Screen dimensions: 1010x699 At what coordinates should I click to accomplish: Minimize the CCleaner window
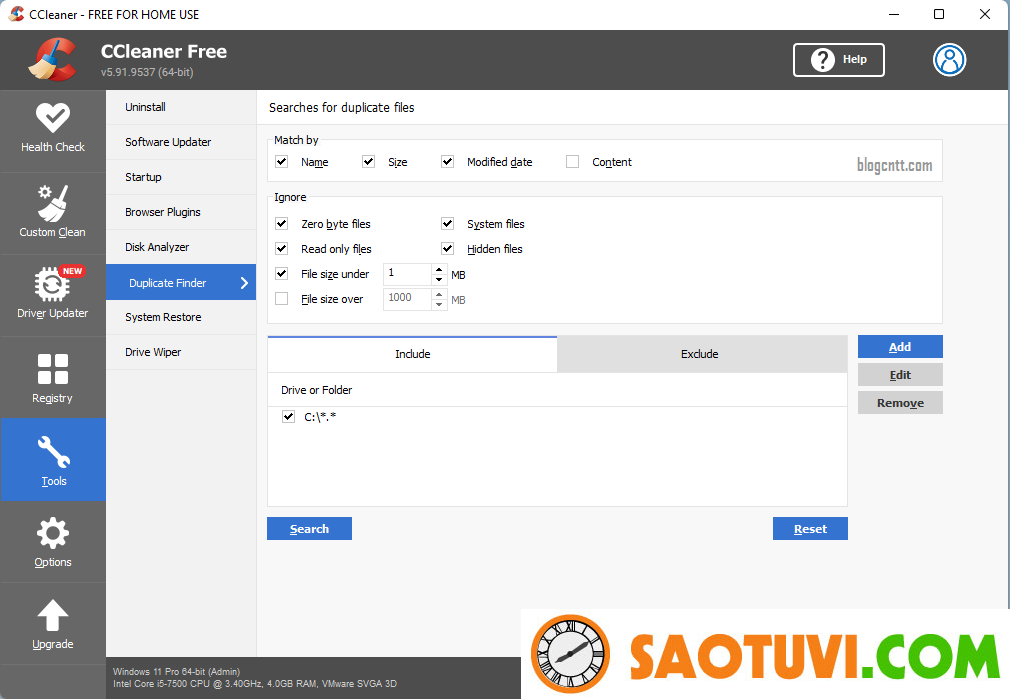coord(894,14)
